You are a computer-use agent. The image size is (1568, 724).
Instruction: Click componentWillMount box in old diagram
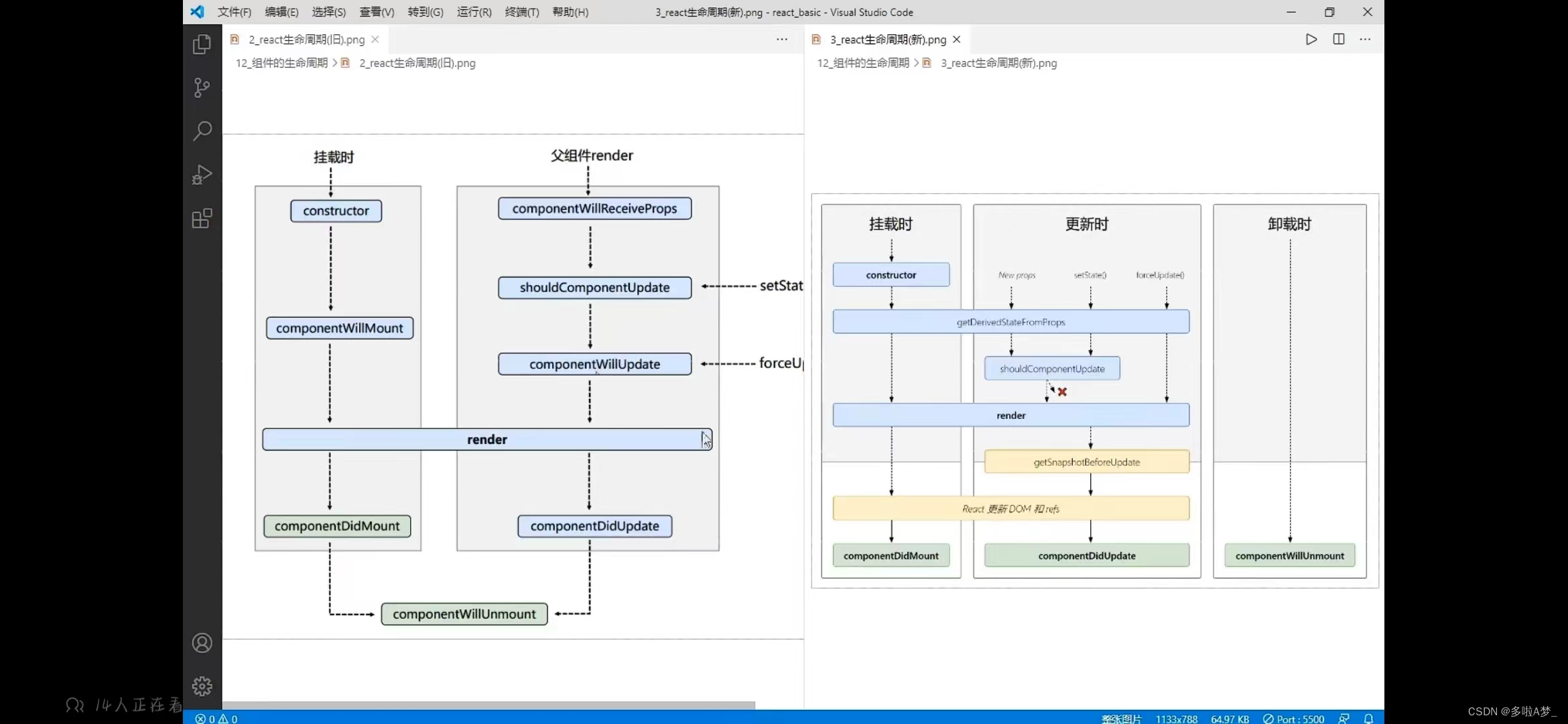tap(340, 328)
